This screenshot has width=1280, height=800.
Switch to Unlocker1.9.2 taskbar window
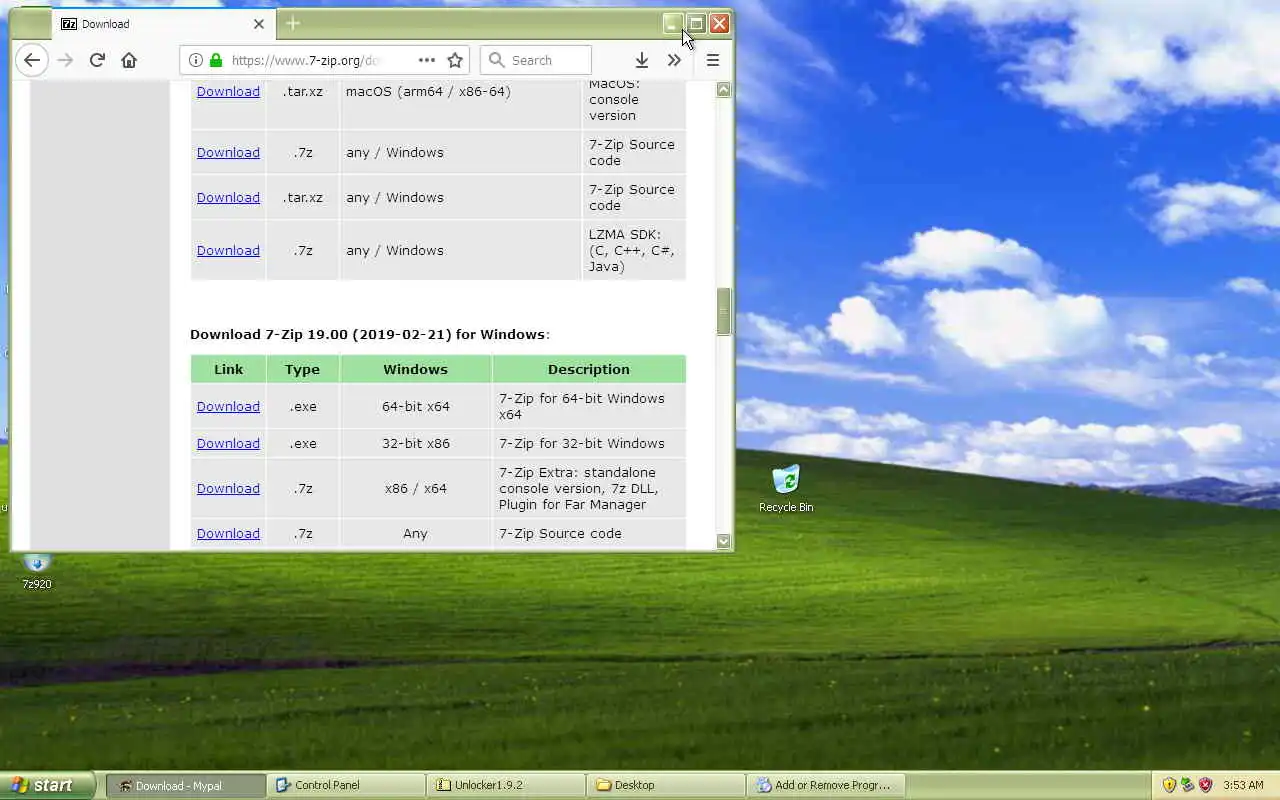(506, 785)
